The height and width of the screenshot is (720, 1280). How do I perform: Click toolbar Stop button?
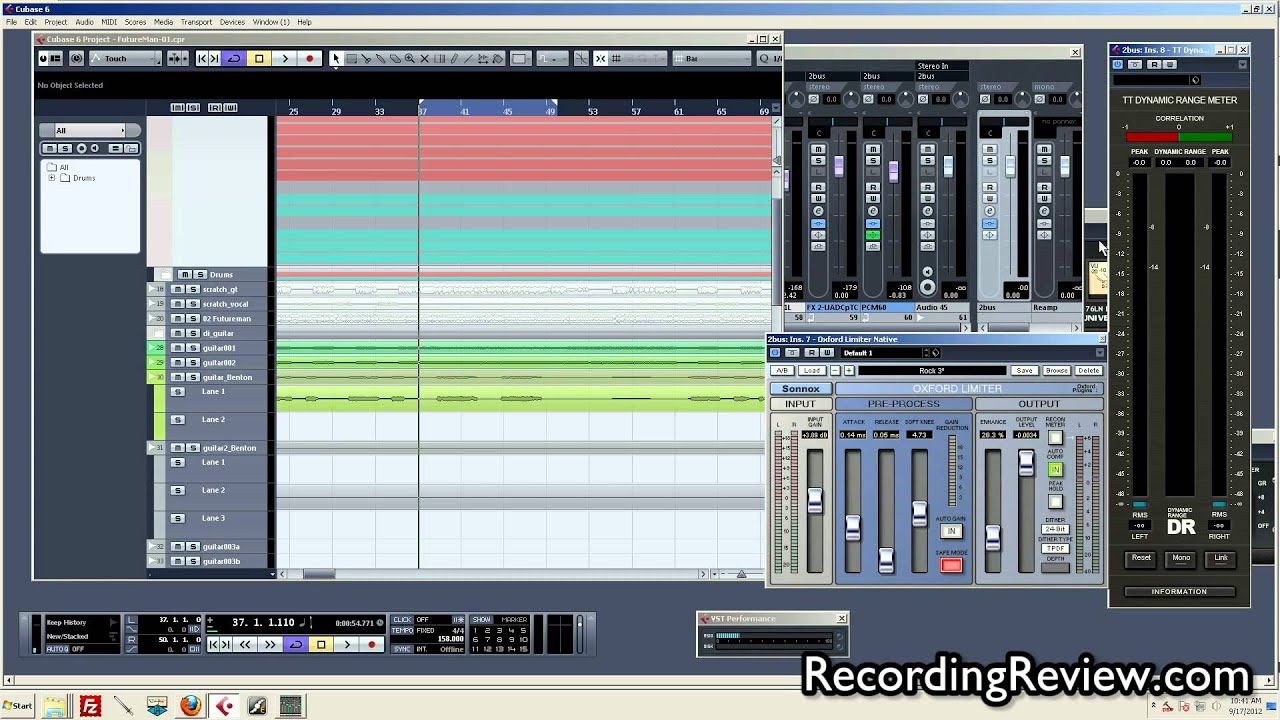click(x=259, y=59)
